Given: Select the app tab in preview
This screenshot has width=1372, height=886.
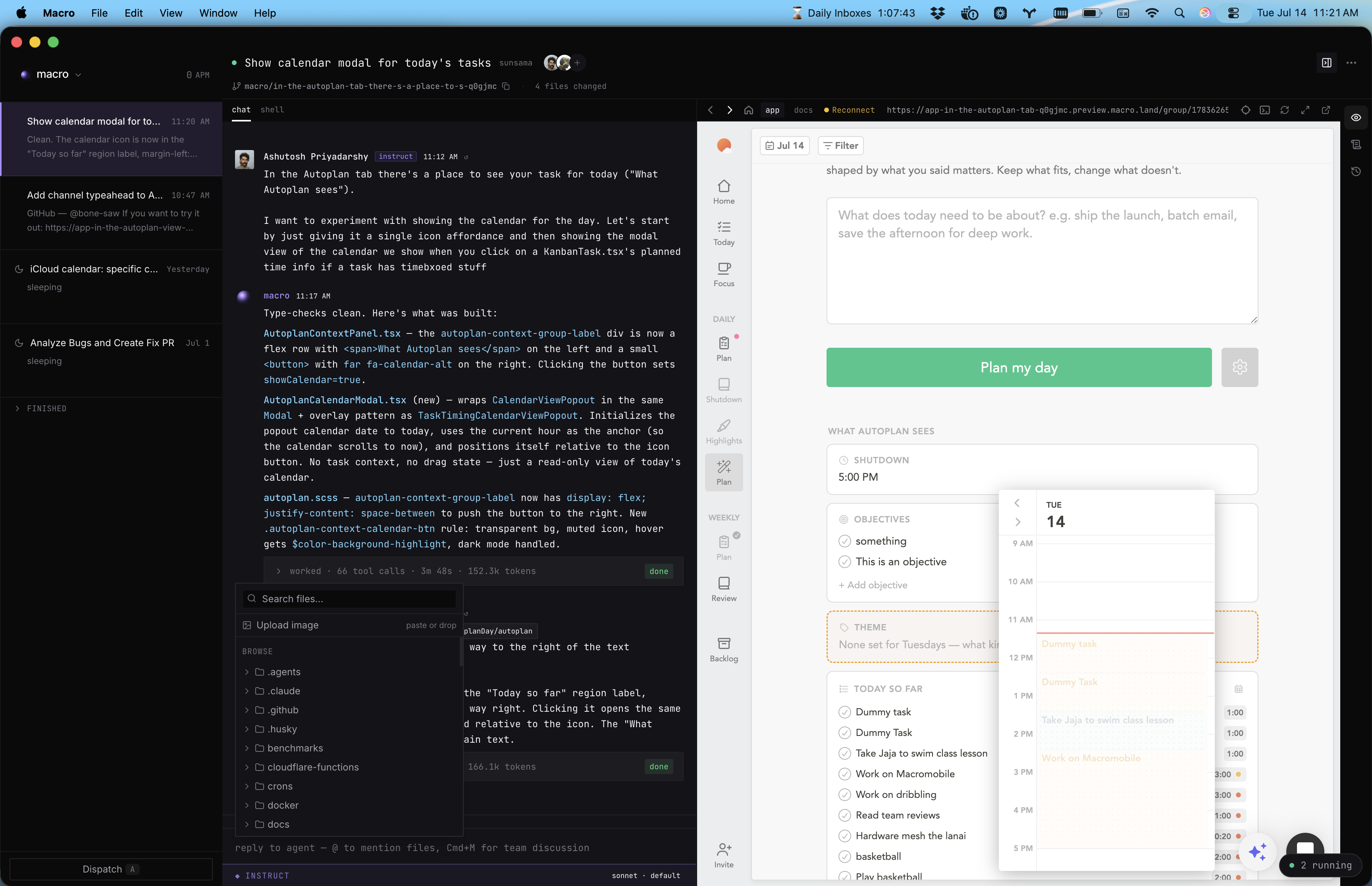Looking at the screenshot, I should (x=772, y=110).
